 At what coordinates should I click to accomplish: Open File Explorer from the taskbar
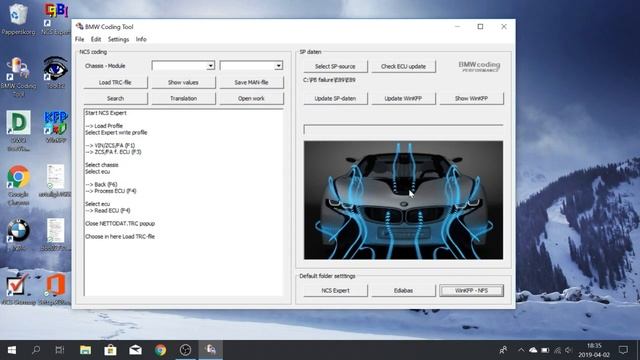point(85,350)
